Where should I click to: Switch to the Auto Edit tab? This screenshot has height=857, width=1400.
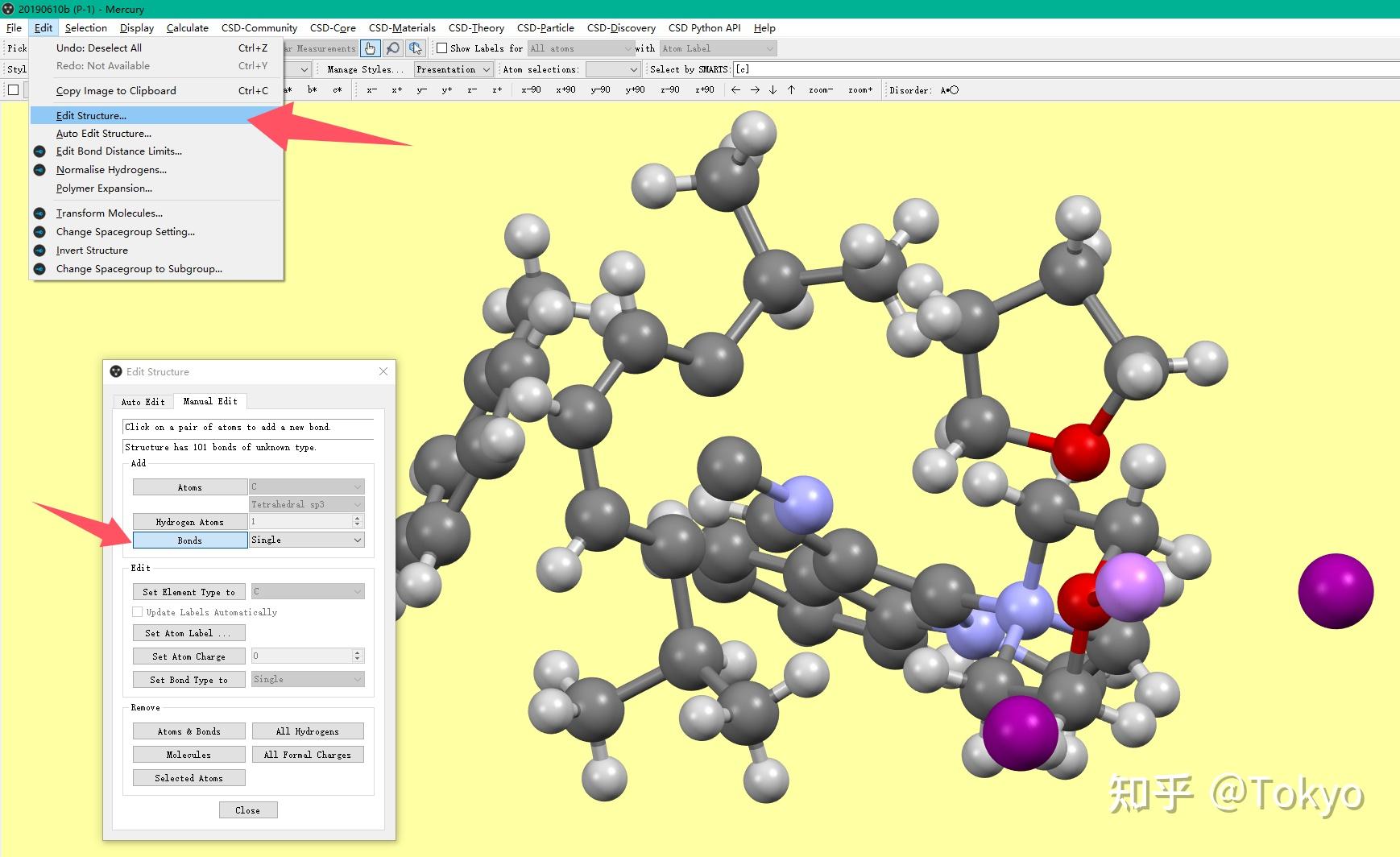click(x=143, y=402)
